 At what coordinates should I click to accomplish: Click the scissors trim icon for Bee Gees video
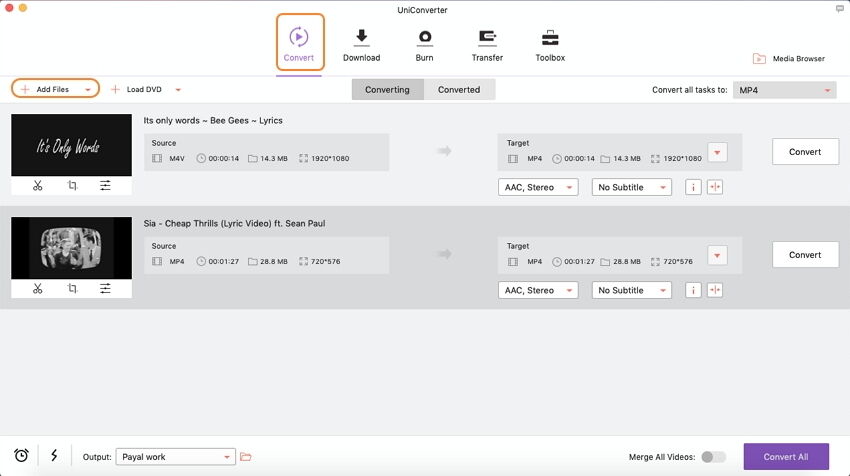click(x=37, y=186)
